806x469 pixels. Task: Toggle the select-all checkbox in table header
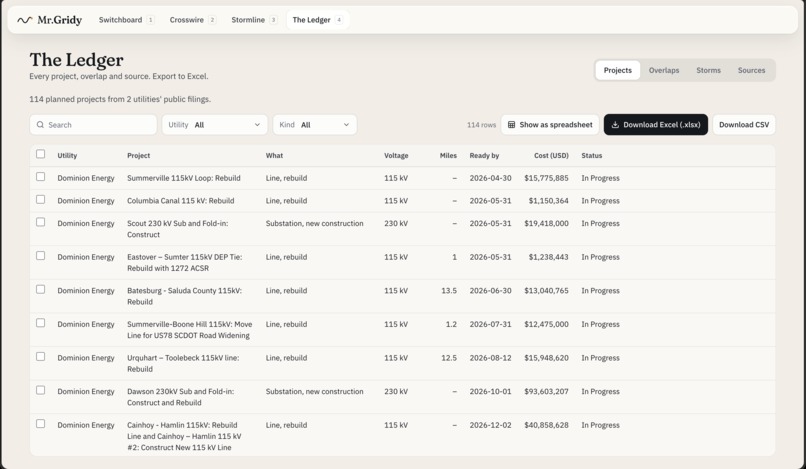(x=41, y=154)
